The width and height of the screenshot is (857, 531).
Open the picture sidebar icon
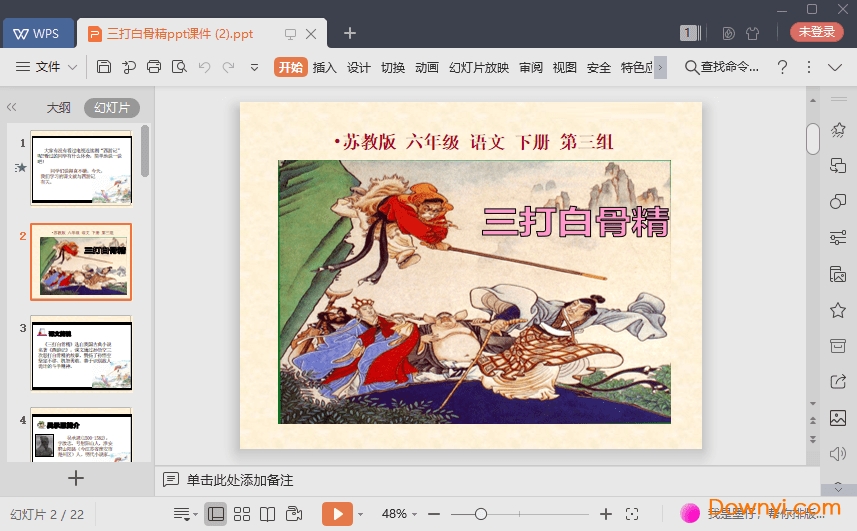click(x=838, y=418)
